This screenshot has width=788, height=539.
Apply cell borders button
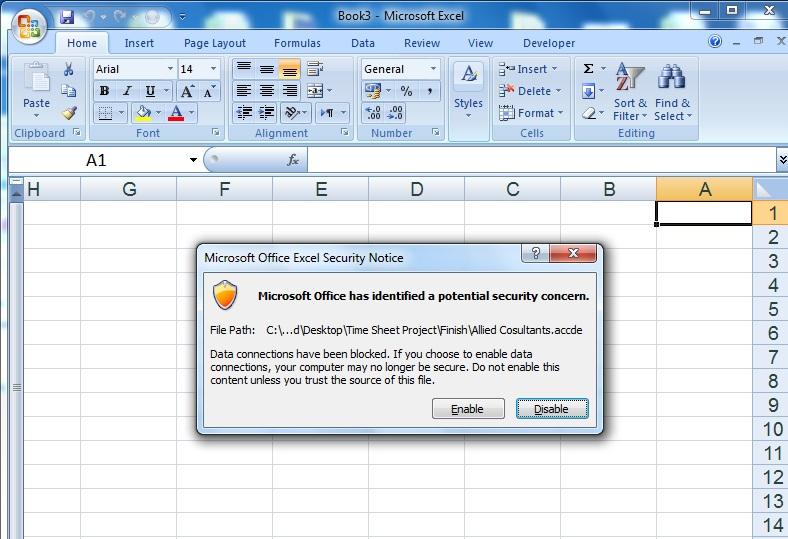click(106, 113)
